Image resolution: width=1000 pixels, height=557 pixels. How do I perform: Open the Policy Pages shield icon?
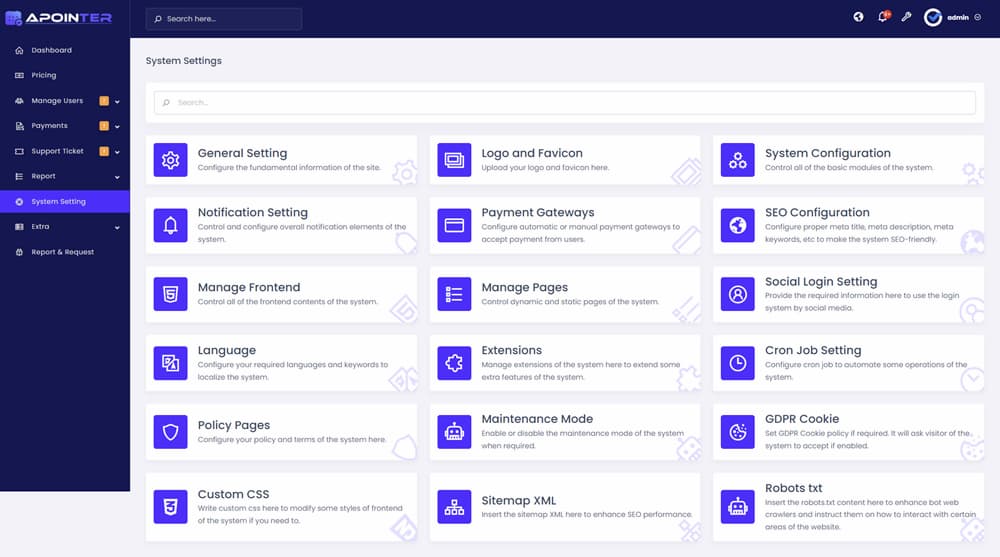click(x=170, y=432)
